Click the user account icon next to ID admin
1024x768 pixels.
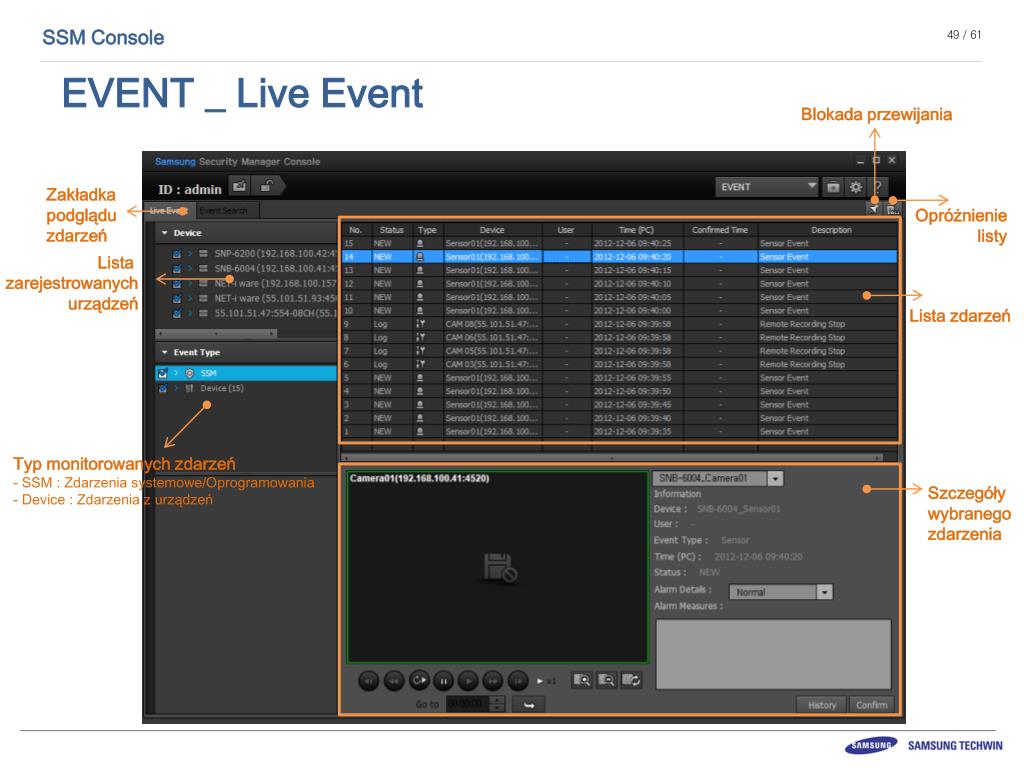240,186
